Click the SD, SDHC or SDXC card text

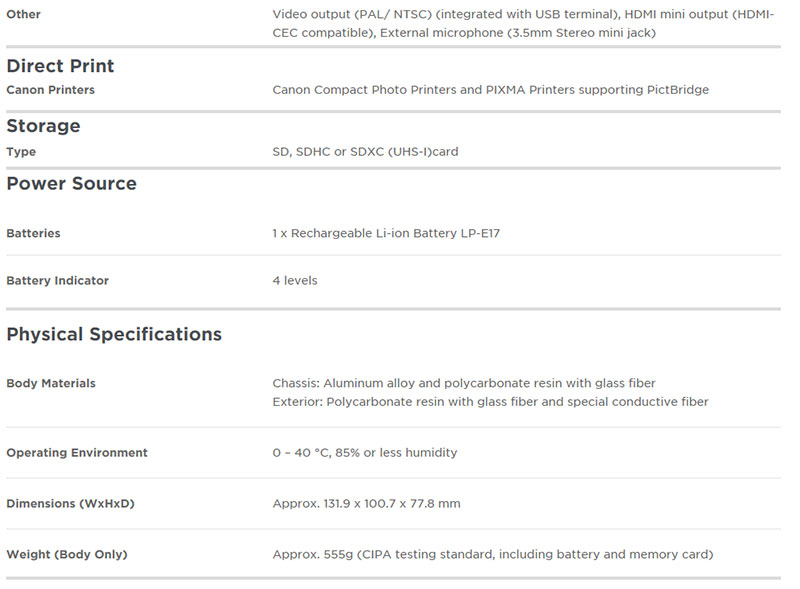pos(365,152)
